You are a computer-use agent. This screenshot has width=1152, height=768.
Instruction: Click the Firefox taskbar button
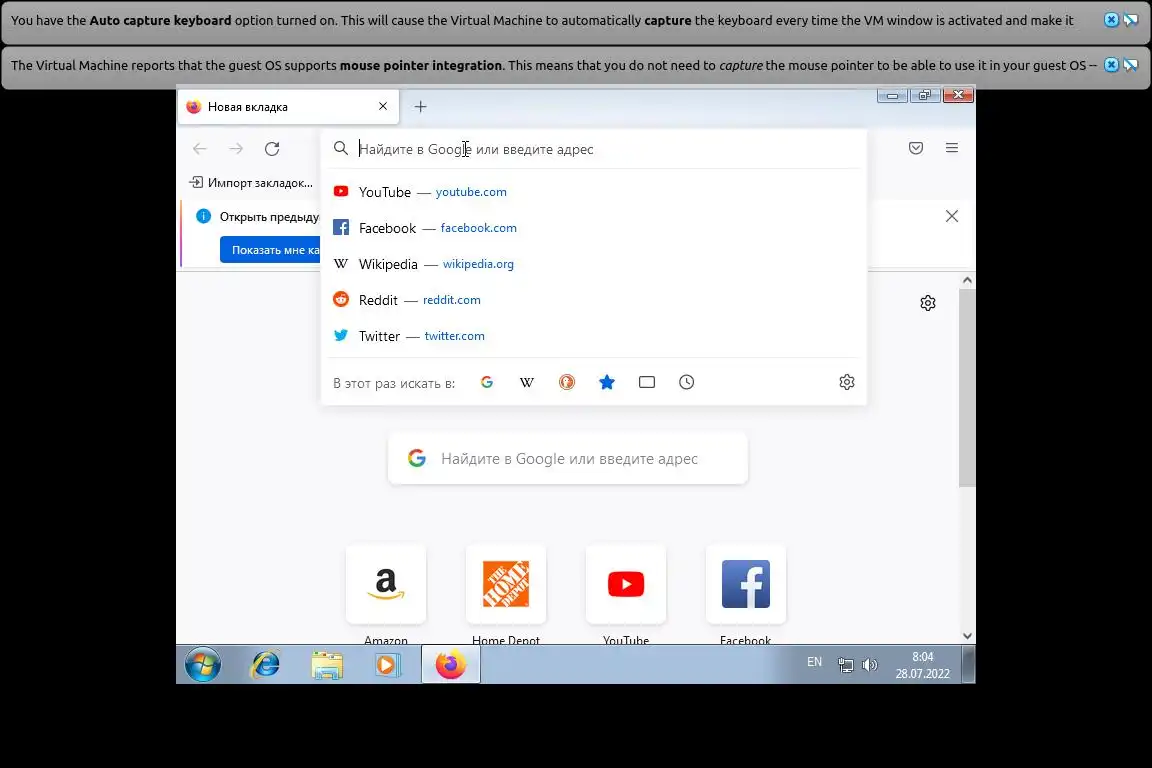click(x=450, y=665)
